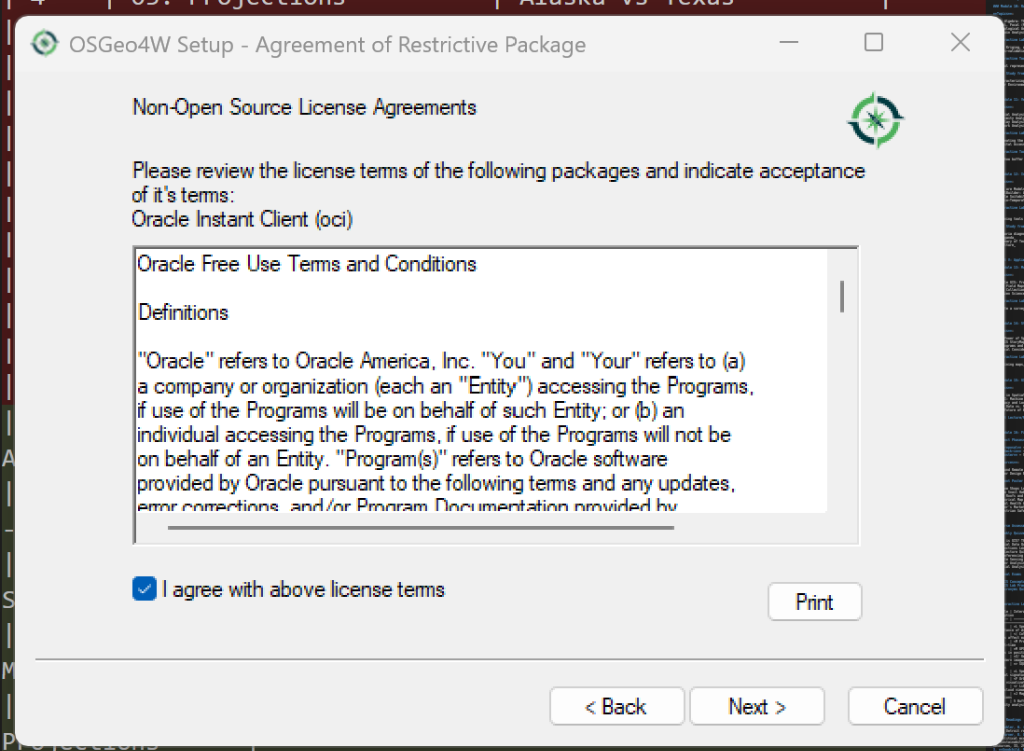Maximize the OSGeo4W Setup window
1024x751 pixels.
tap(873, 43)
